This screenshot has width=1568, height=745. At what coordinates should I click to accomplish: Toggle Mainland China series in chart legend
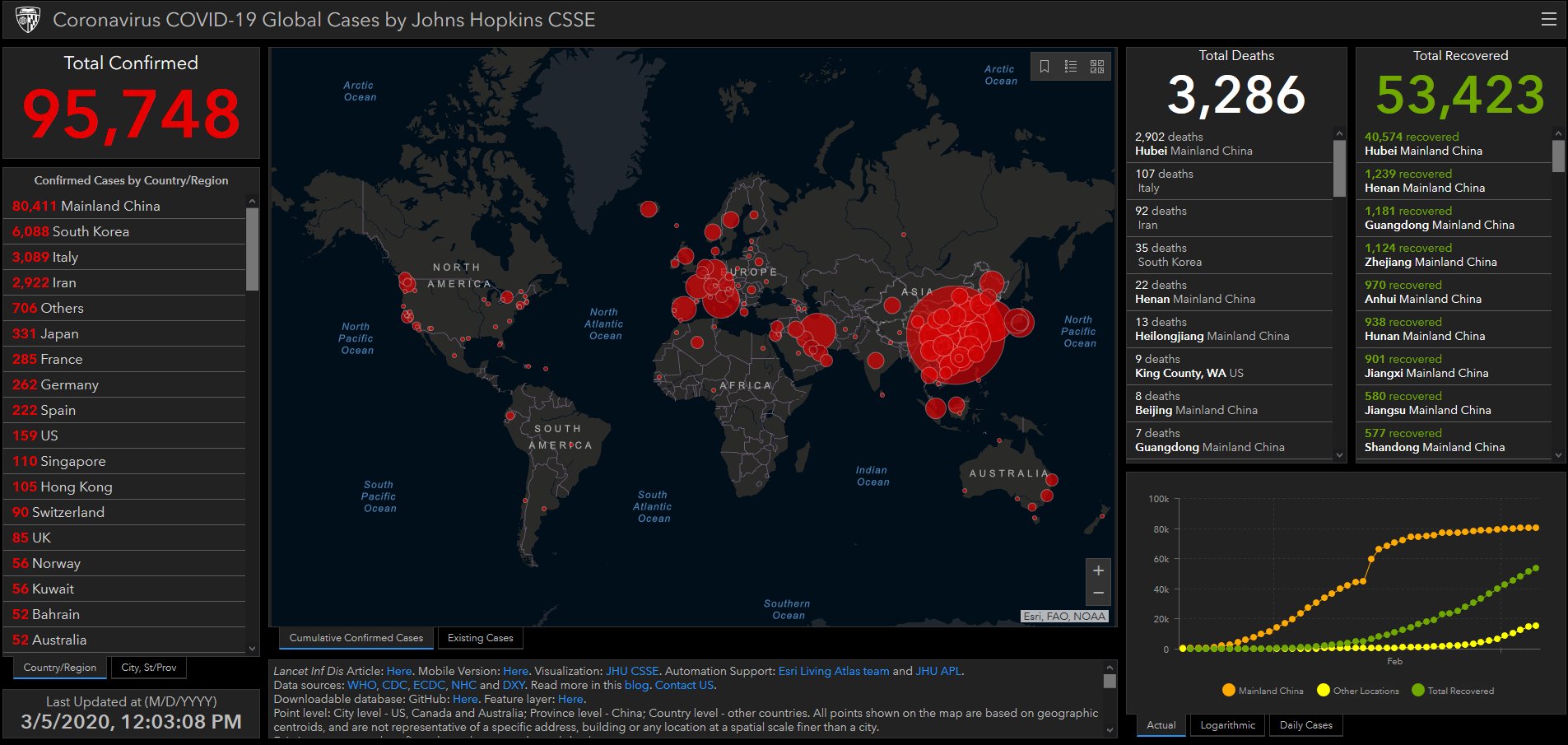pyautogui.click(x=1263, y=691)
